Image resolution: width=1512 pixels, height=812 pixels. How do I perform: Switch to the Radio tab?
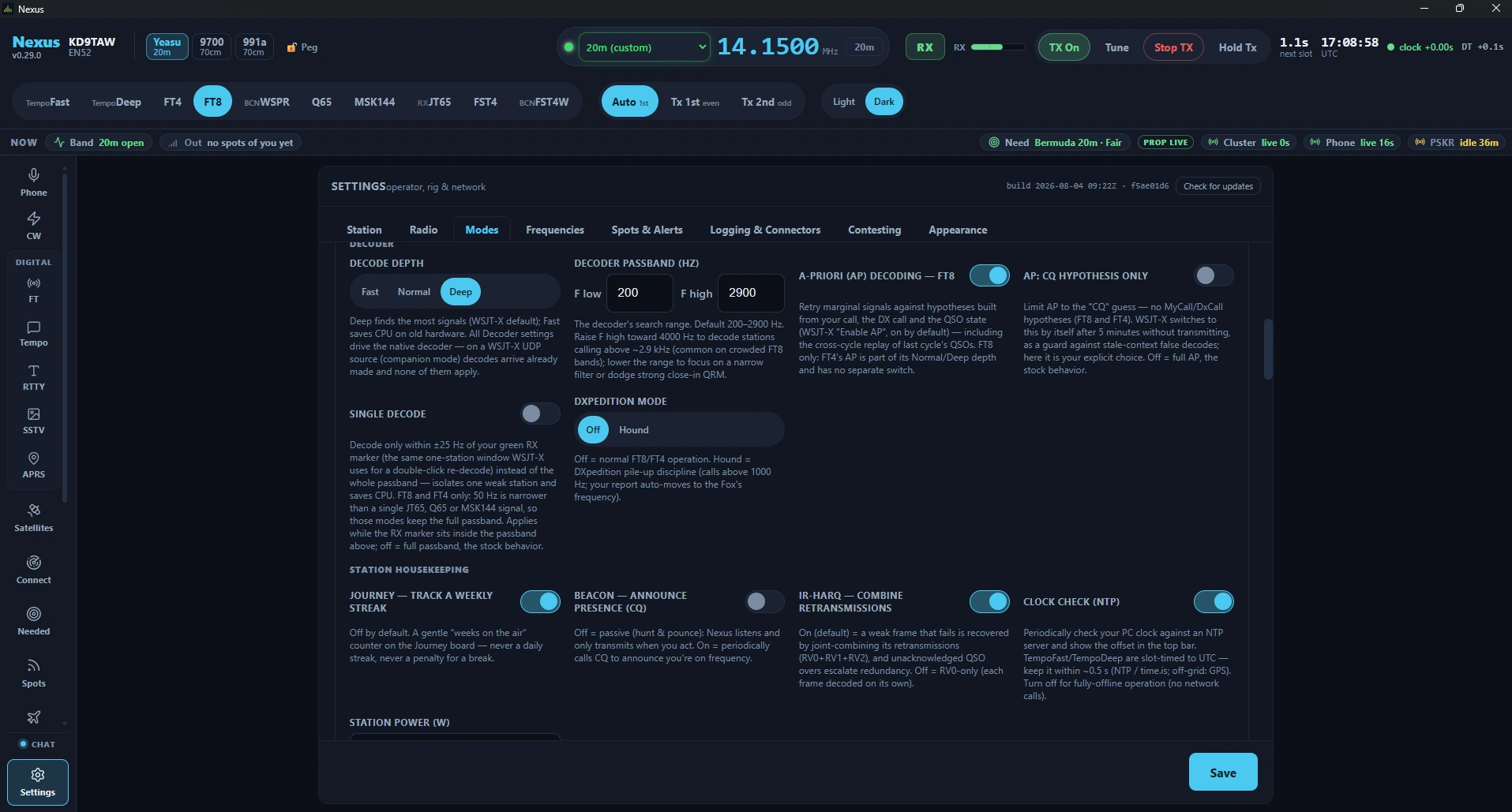423,230
